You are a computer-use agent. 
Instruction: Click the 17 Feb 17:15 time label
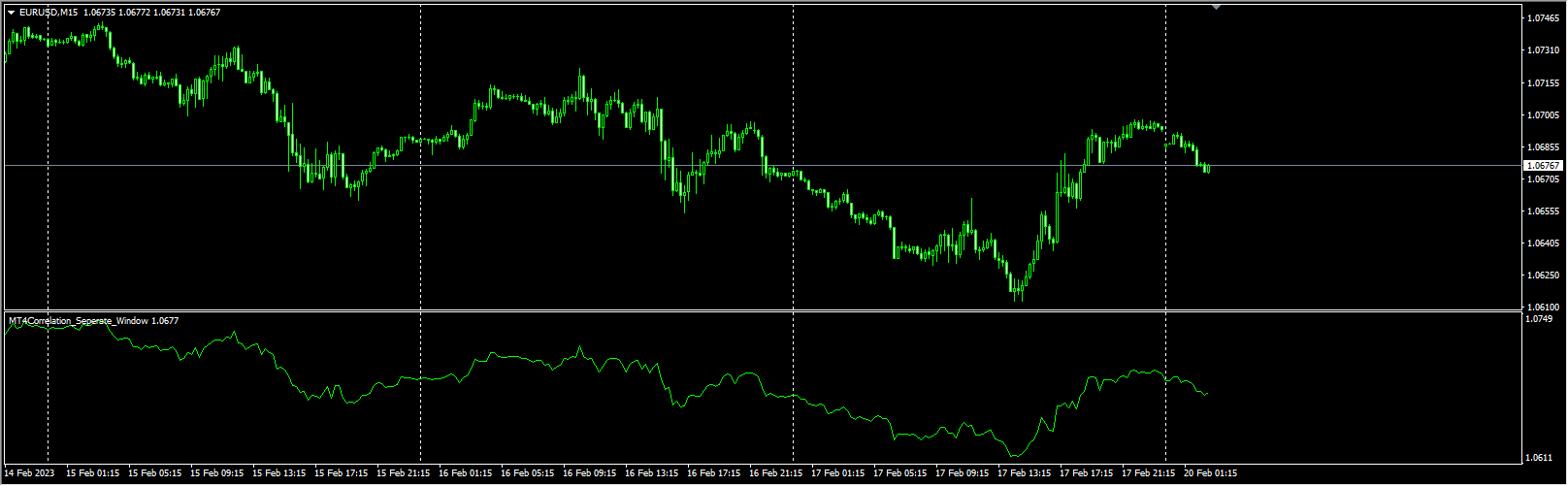coord(1087,474)
